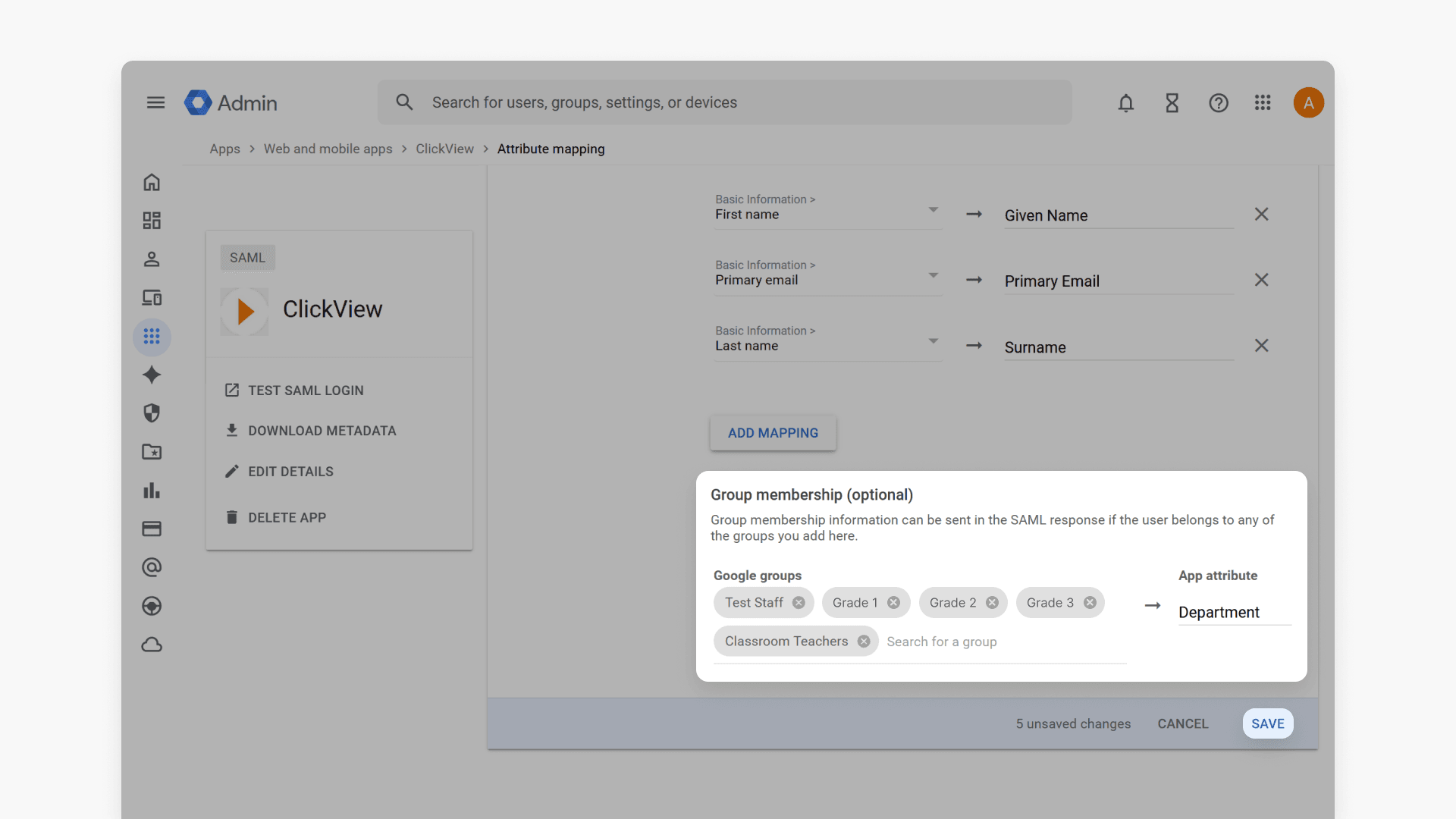
Task: Open the account avatar menu
Action: (1309, 102)
